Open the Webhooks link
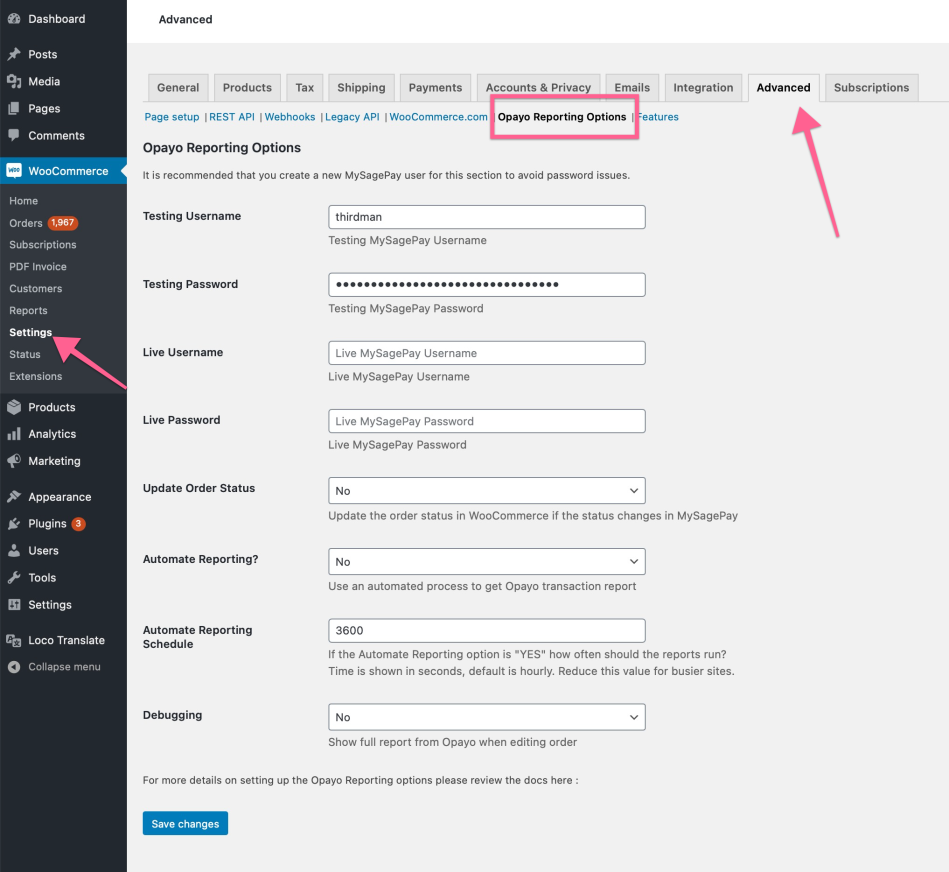 [290, 117]
